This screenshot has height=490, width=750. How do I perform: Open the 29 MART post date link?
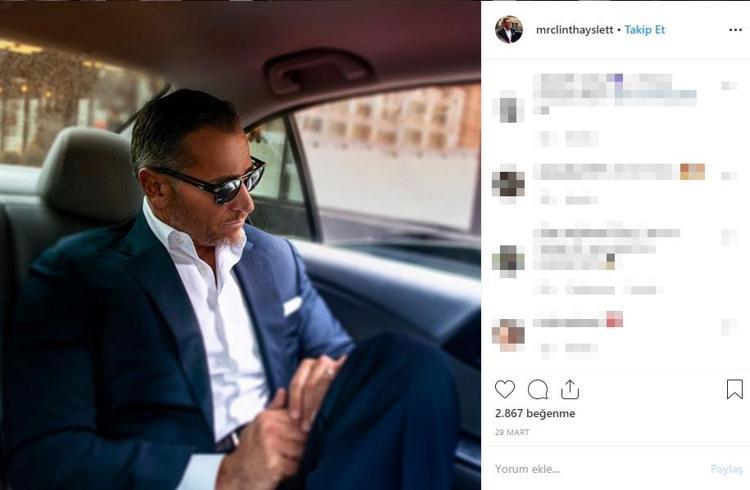(512, 432)
